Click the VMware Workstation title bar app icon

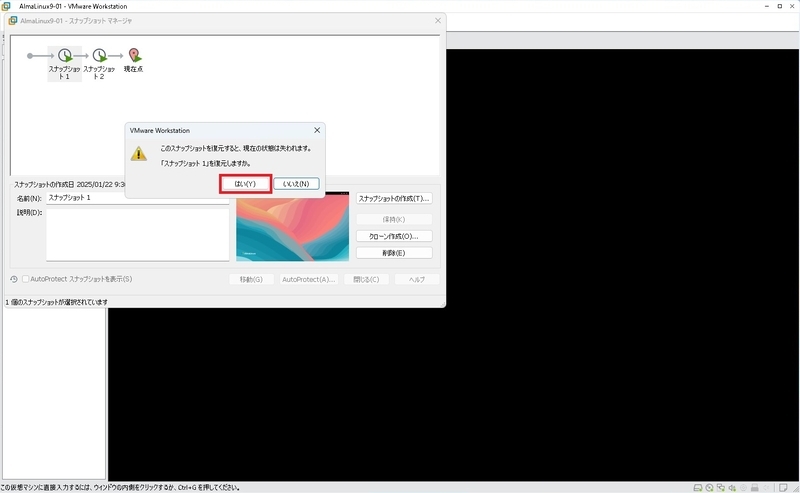[6, 6]
